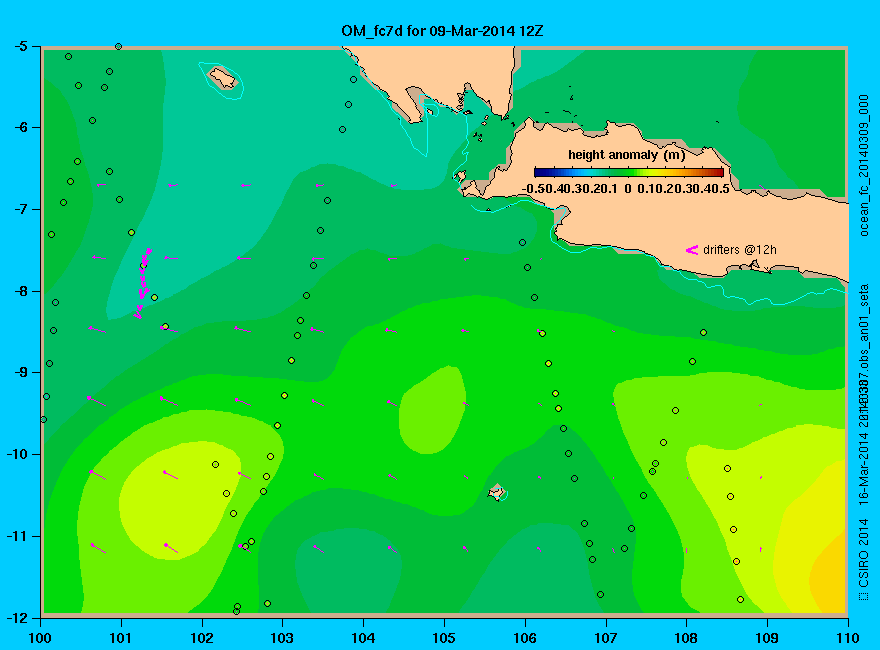The image size is (880, 650).
Task: Click the '104' longitude axis label
Action: [363, 638]
